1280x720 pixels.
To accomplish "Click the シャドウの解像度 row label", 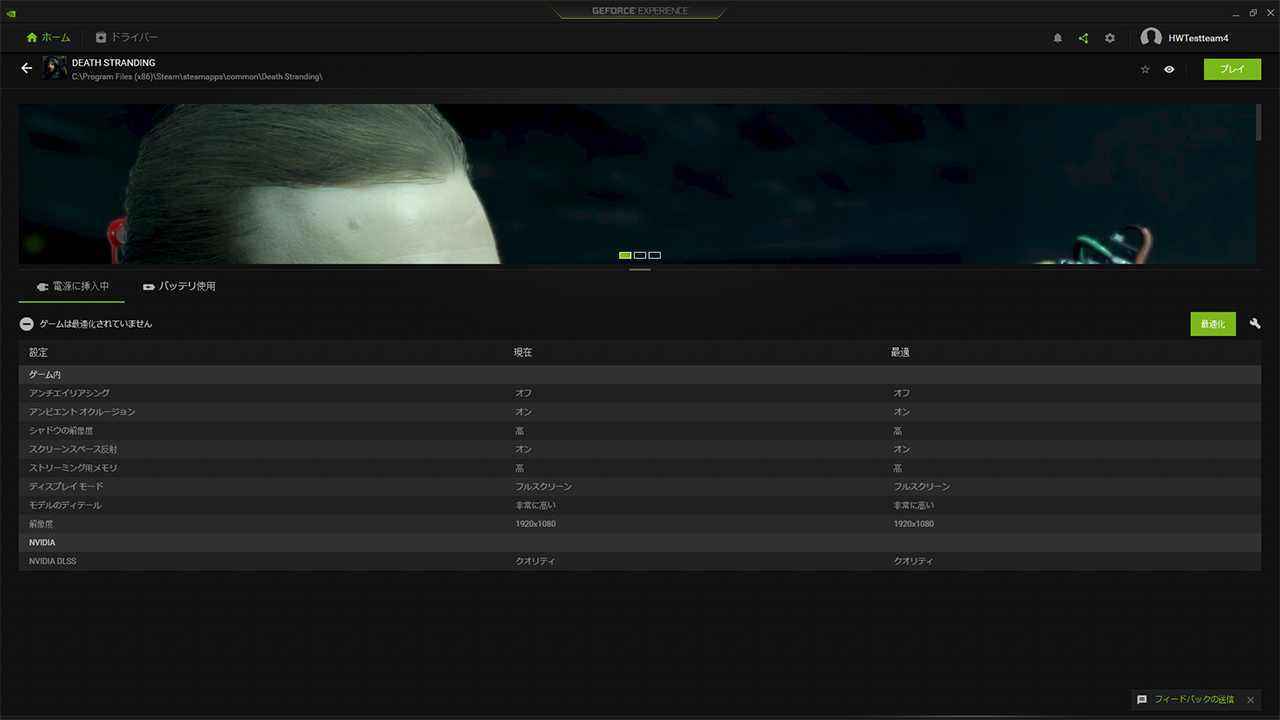I will pyautogui.click(x=61, y=431).
